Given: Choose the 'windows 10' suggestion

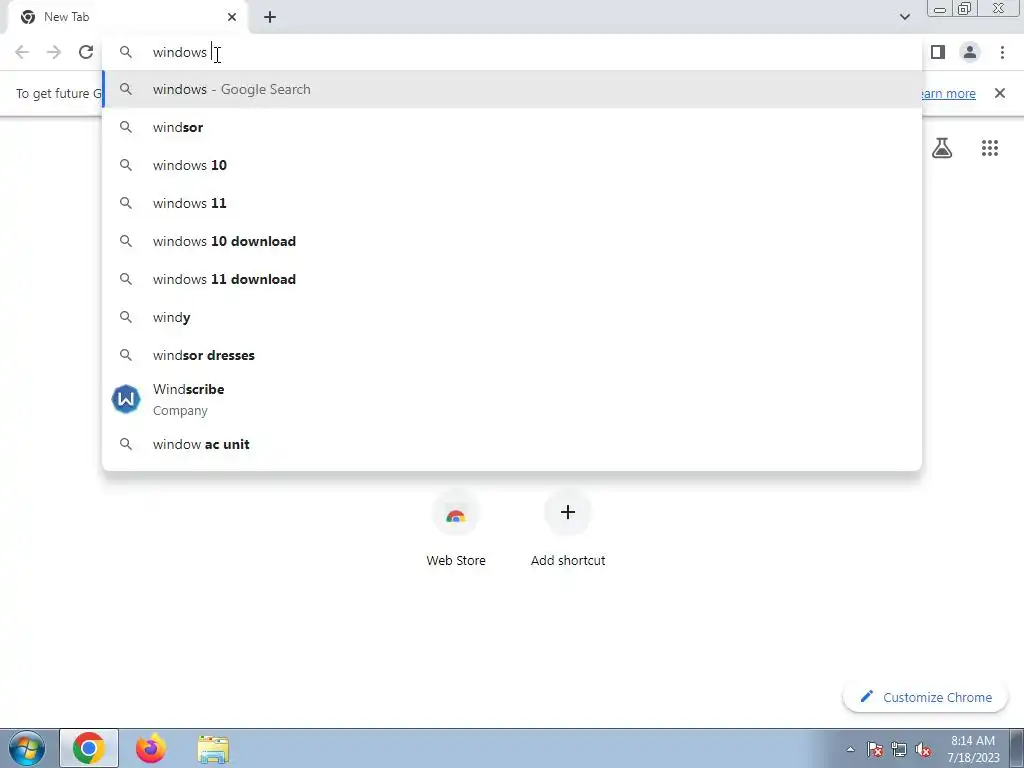Looking at the screenshot, I should point(512,165).
